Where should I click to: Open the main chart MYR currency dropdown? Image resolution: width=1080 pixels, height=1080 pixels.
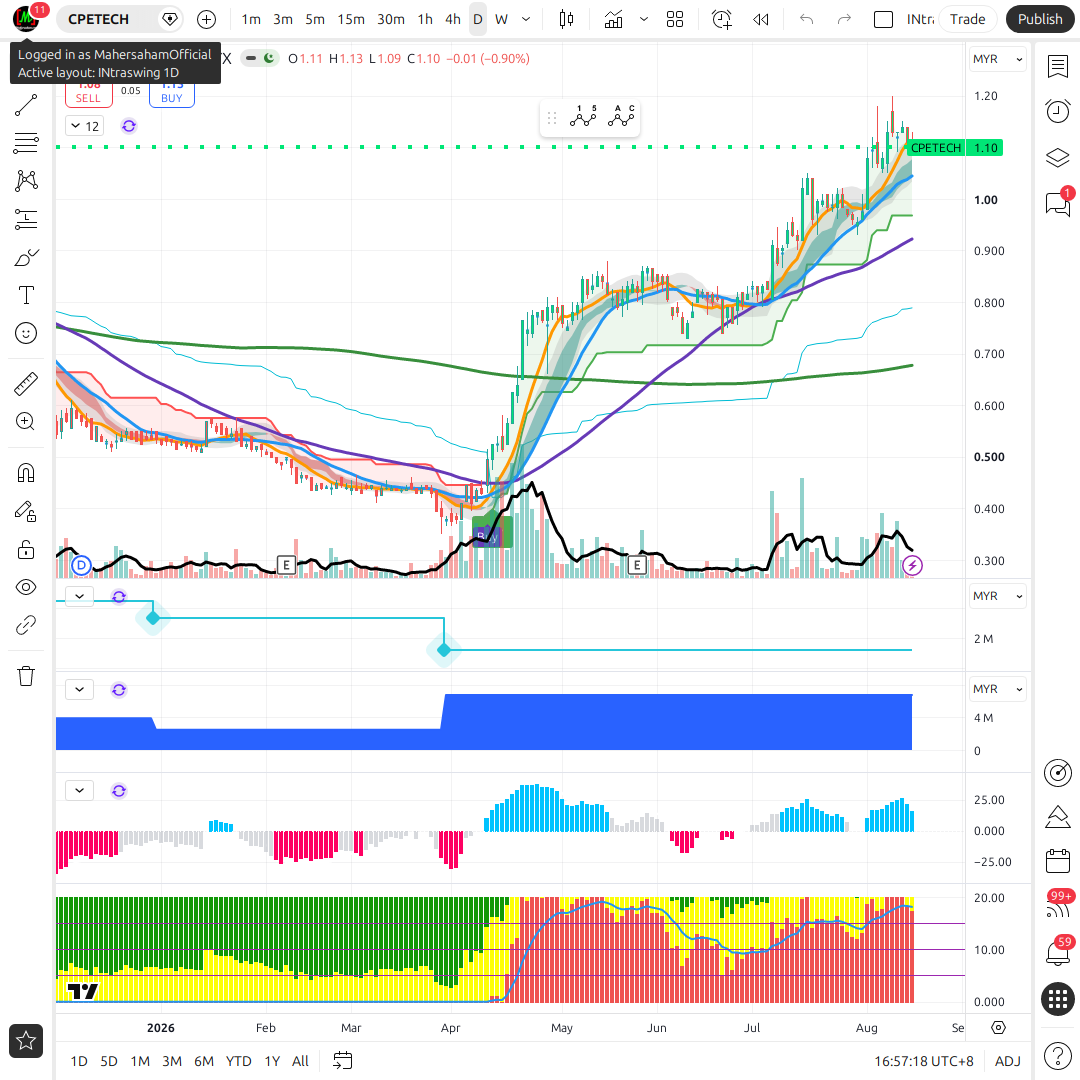click(x=997, y=59)
